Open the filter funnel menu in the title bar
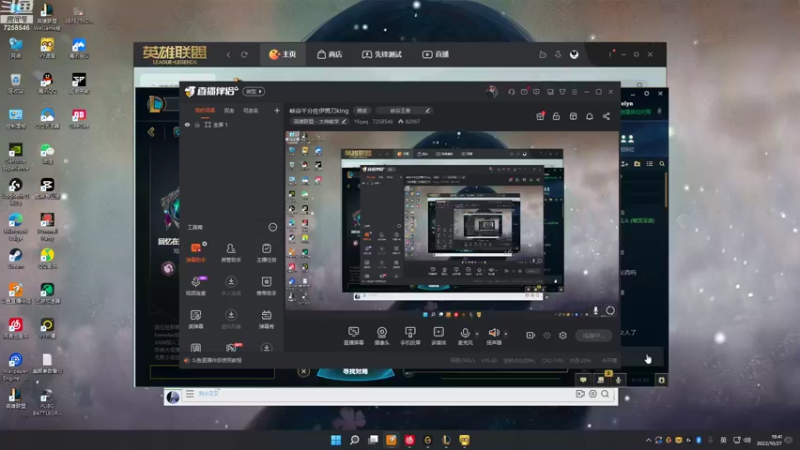Screen dimensions: 800x450 (x=562, y=92)
